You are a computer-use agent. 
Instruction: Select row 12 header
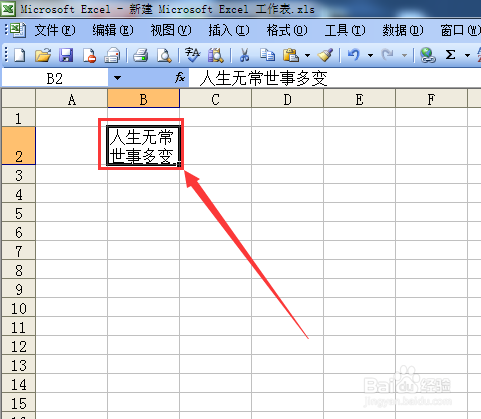point(18,346)
